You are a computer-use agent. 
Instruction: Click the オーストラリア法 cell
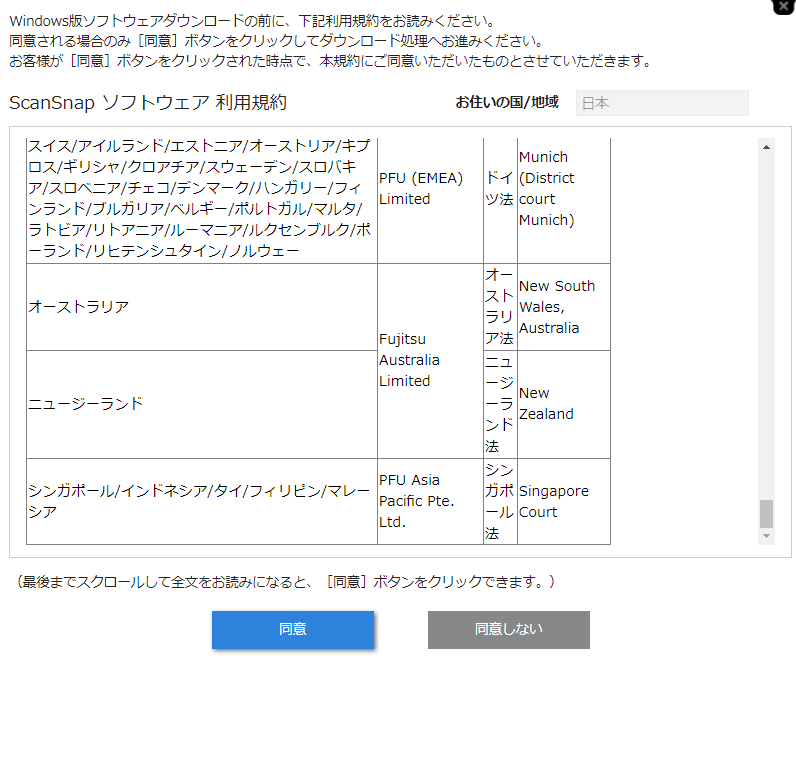501,307
